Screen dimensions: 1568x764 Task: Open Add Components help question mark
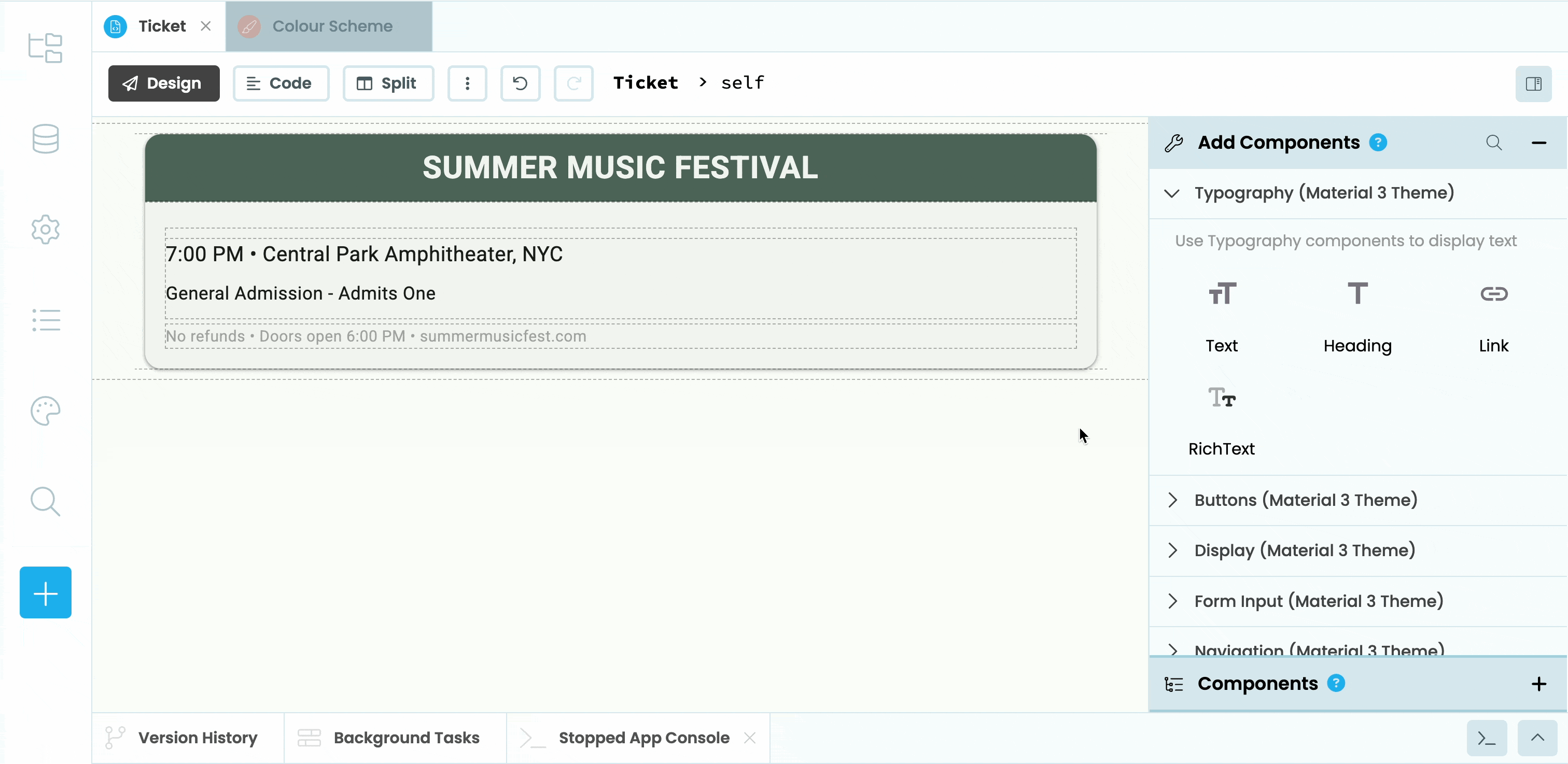point(1378,143)
